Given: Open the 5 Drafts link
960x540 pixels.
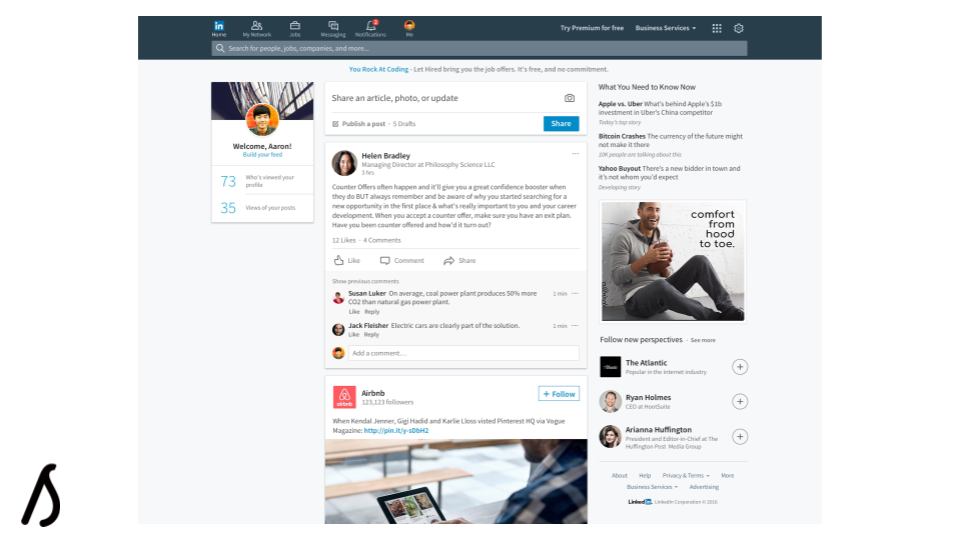Looking at the screenshot, I should click(x=404, y=124).
